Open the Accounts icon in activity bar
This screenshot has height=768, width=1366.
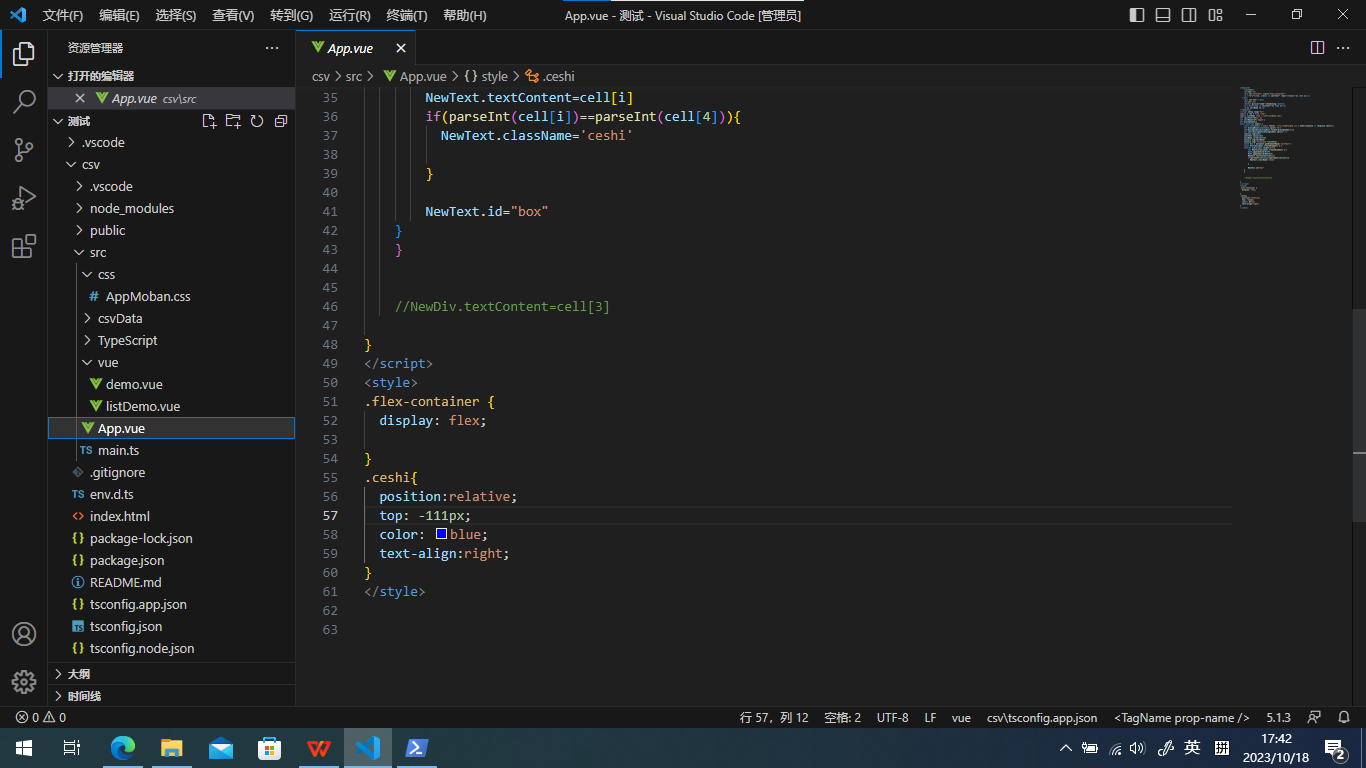[x=24, y=634]
